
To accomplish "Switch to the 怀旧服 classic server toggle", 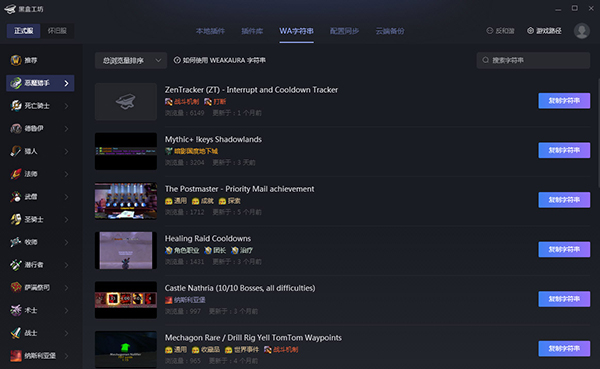I will [x=57, y=31].
